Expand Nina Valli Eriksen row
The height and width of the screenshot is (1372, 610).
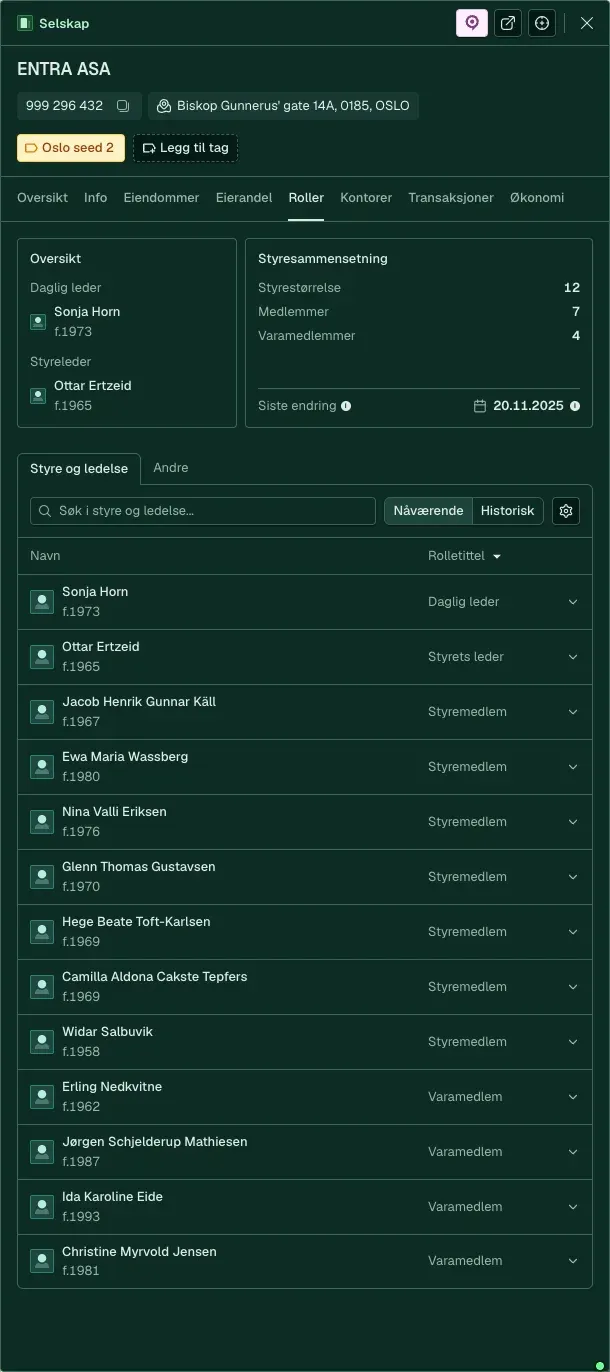(573, 822)
